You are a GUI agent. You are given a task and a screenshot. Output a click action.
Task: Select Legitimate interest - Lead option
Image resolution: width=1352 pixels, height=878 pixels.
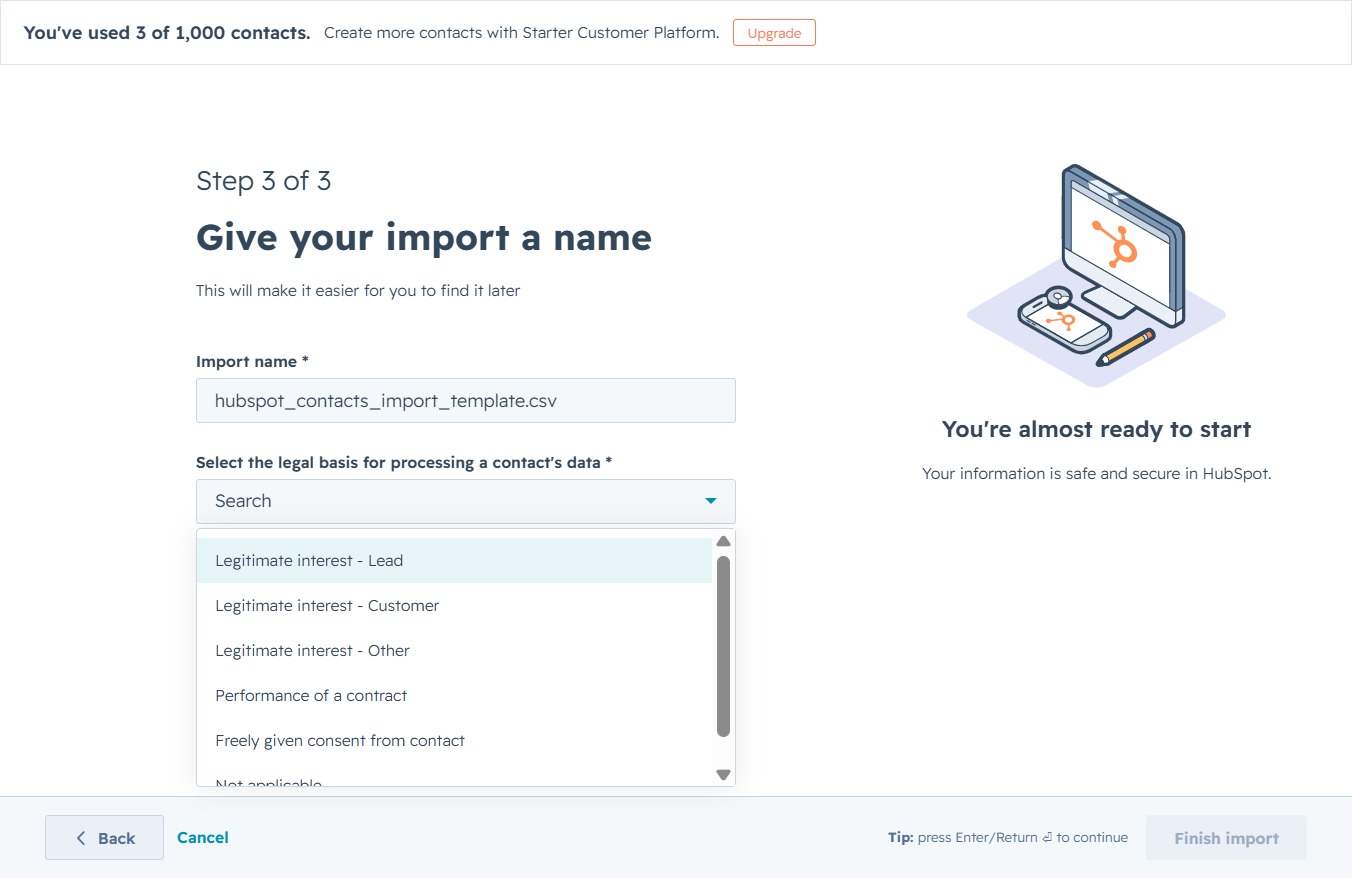pyautogui.click(x=454, y=561)
